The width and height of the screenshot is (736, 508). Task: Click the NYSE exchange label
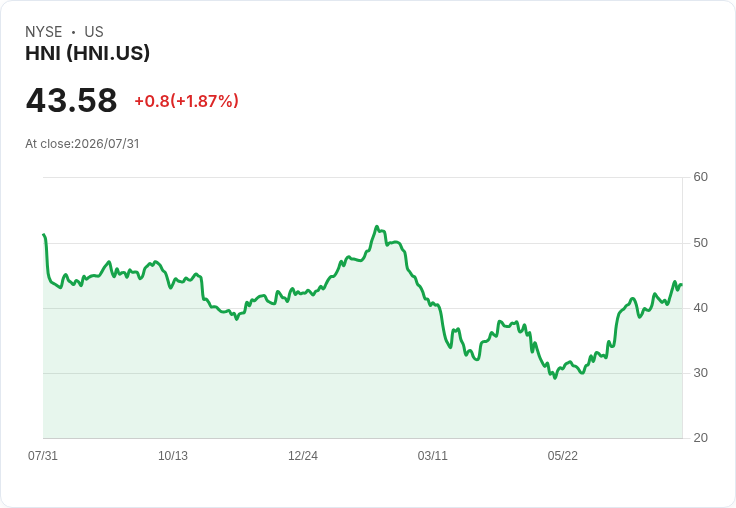[44, 32]
